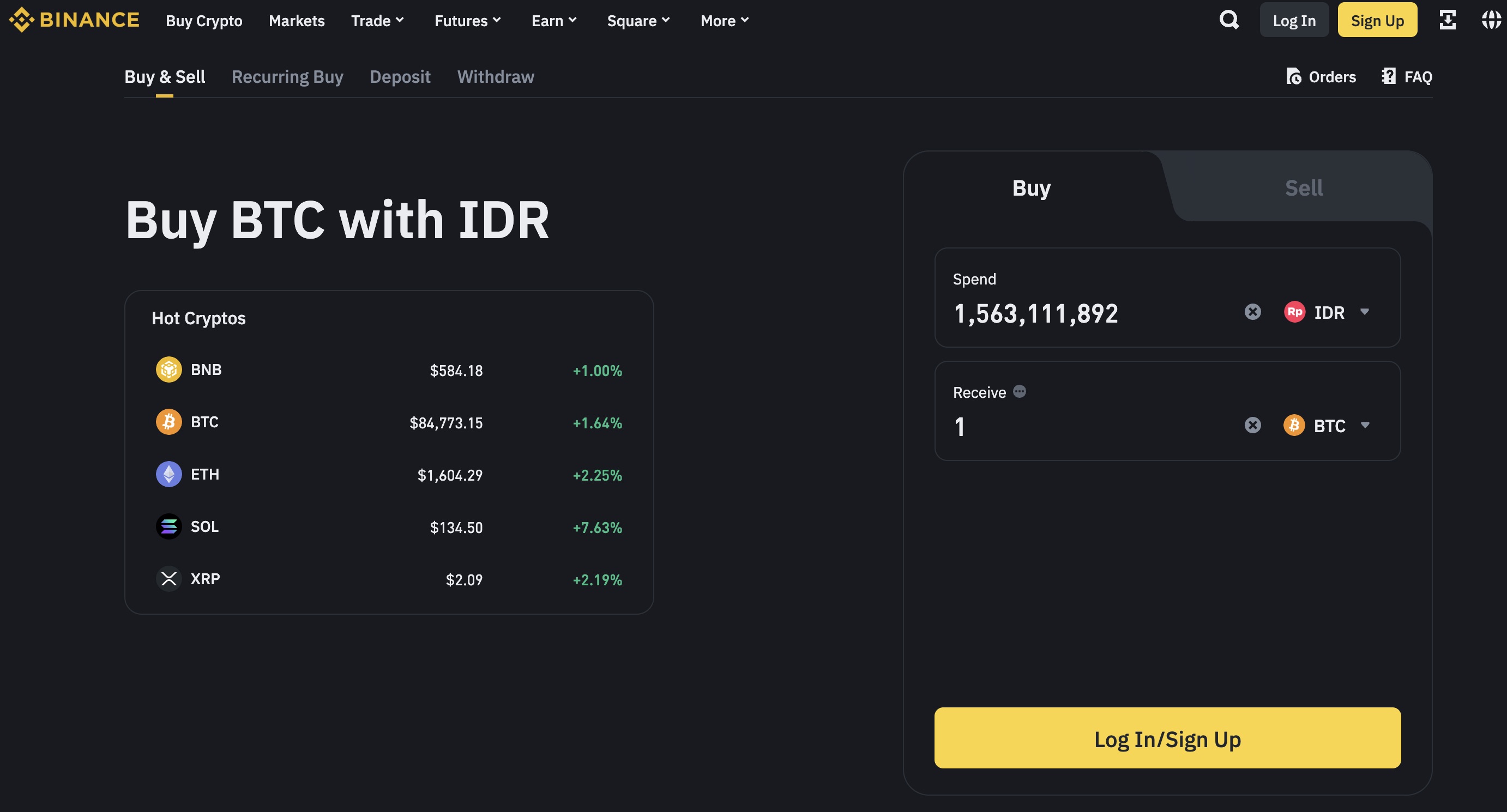Open the Deposit tab

pos(400,77)
